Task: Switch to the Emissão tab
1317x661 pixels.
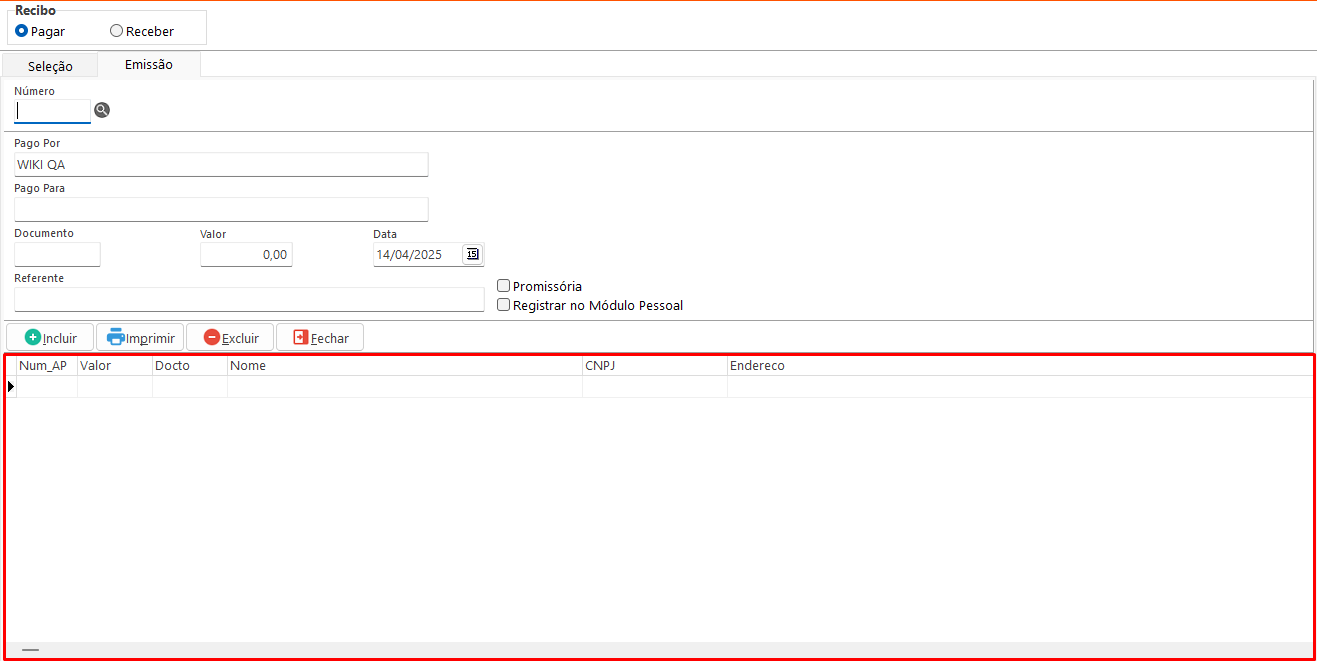Action: 149,65
